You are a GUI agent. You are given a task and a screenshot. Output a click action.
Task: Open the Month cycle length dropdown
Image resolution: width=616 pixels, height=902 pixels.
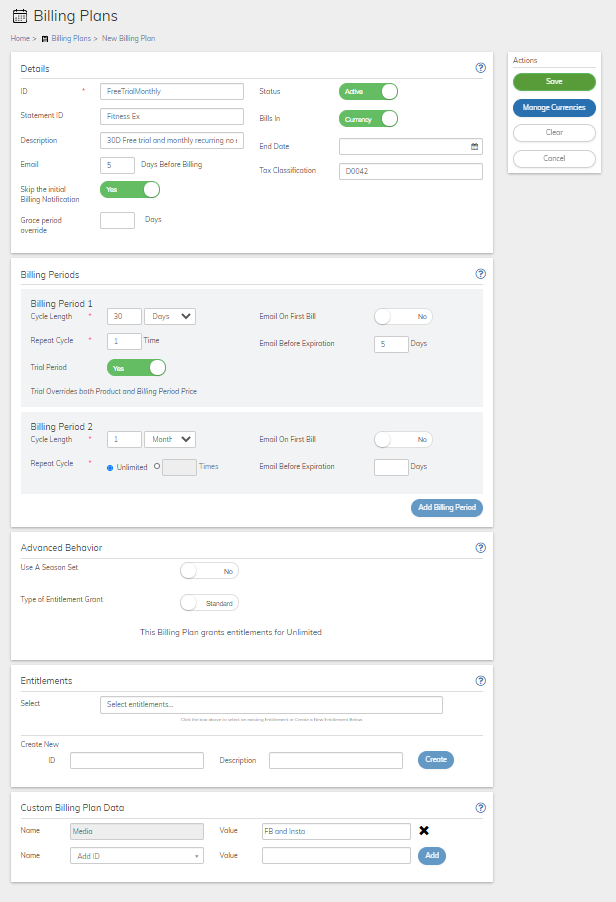tap(170, 439)
